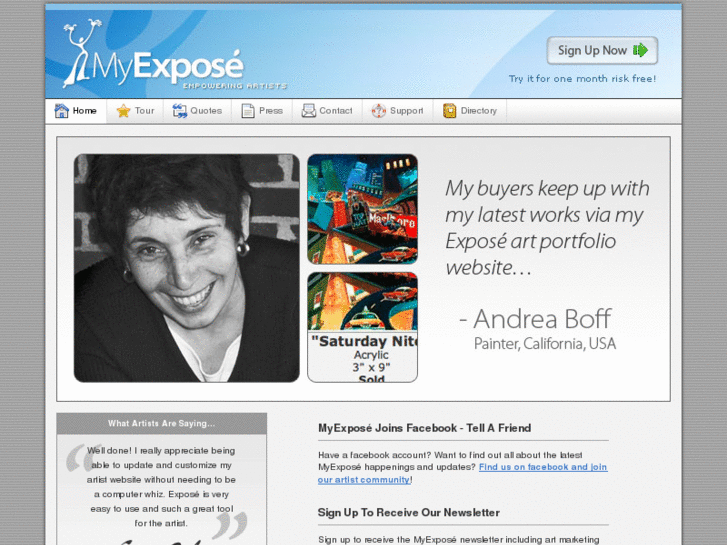The width and height of the screenshot is (727, 545).
Task: Click the 'What Artists Are Saying...' header
Action: point(161,423)
